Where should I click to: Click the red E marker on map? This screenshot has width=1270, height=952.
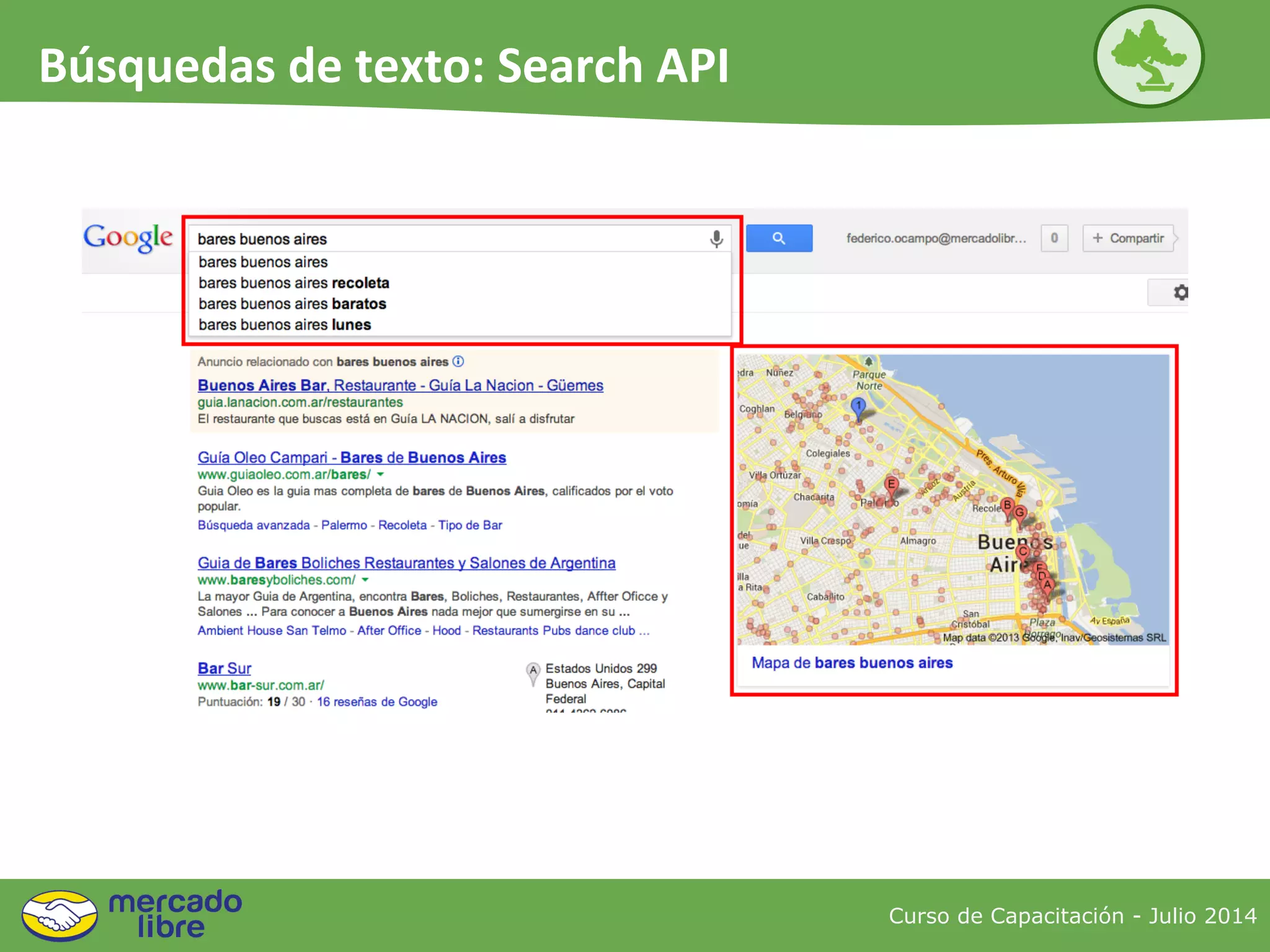[891, 487]
